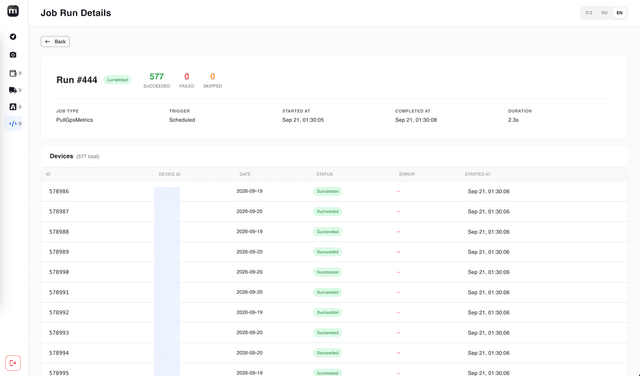Click the ID column header
Image resolution: width=640 pixels, height=376 pixels.
48,174
